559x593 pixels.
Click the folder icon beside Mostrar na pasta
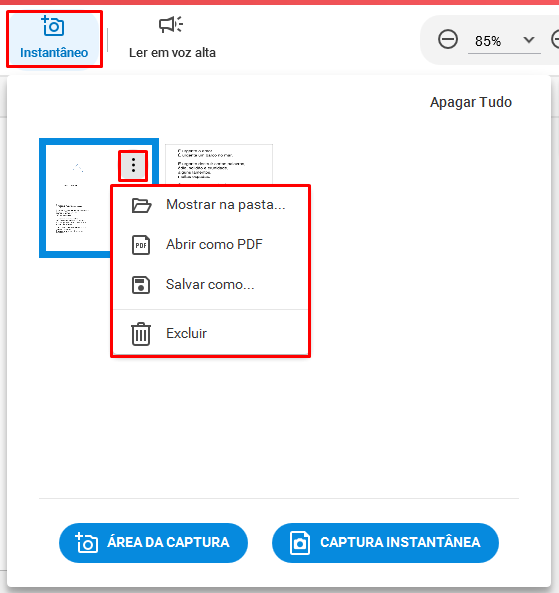(141, 205)
